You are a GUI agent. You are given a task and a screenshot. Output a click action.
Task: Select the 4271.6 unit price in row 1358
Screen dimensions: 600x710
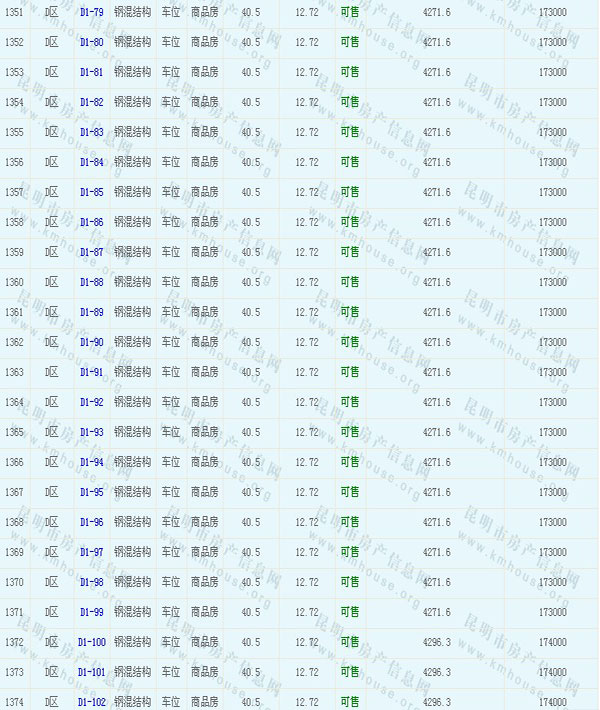[436, 222]
